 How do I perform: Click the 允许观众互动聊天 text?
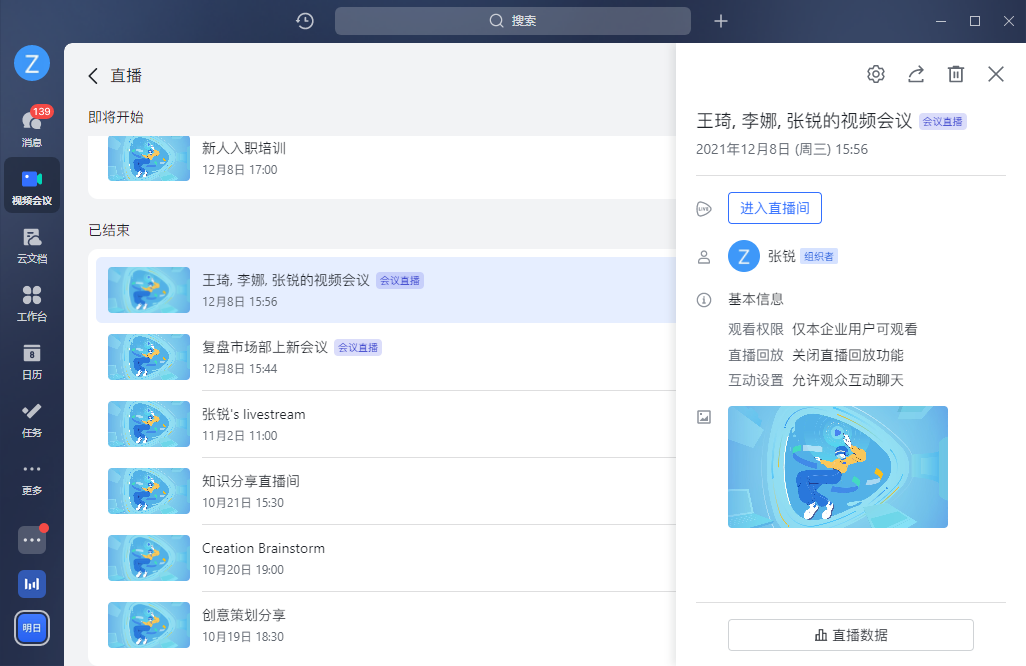click(x=847, y=380)
